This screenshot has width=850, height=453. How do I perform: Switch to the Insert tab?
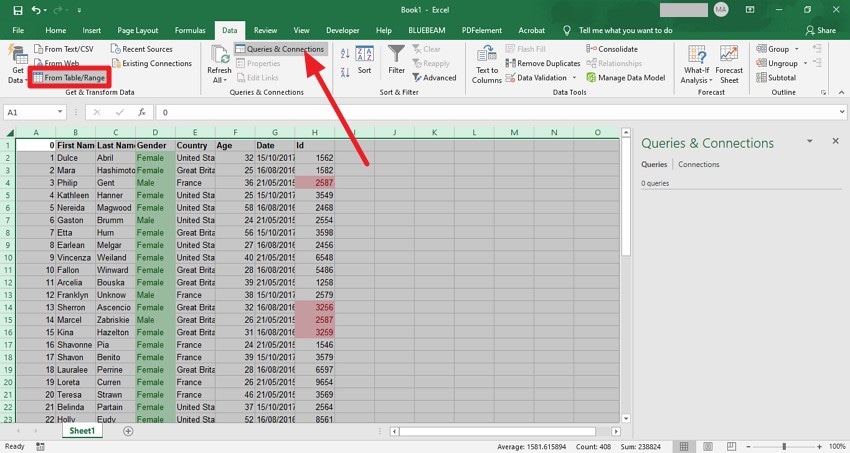click(x=92, y=30)
